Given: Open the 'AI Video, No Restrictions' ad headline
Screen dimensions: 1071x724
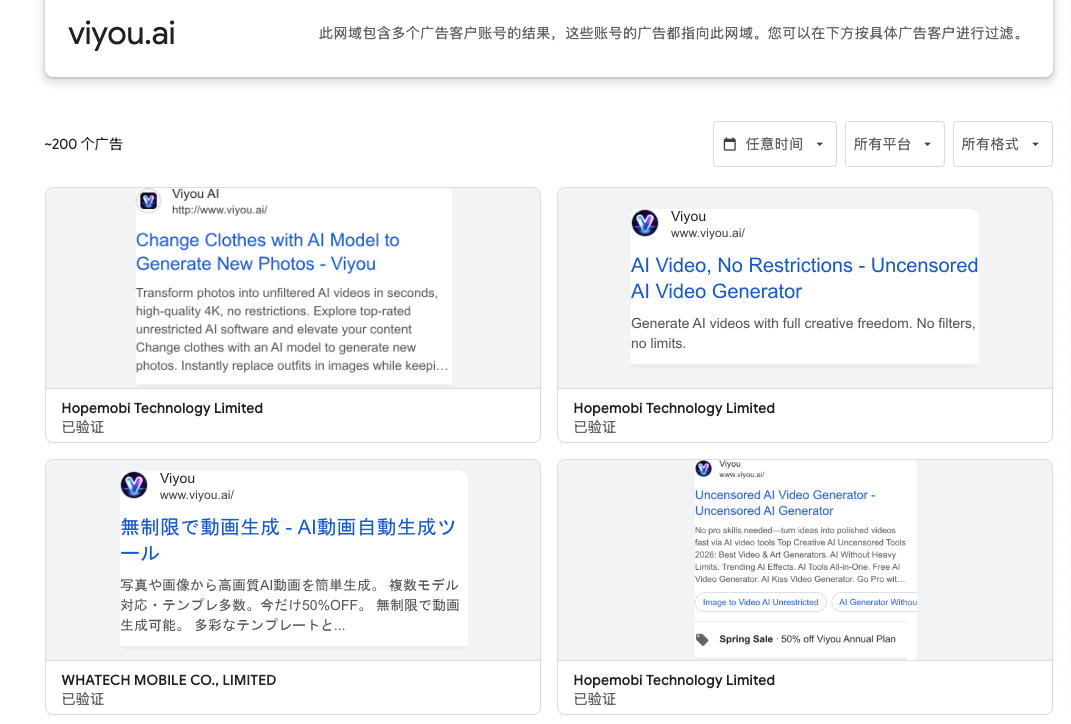Looking at the screenshot, I should tap(804, 278).
